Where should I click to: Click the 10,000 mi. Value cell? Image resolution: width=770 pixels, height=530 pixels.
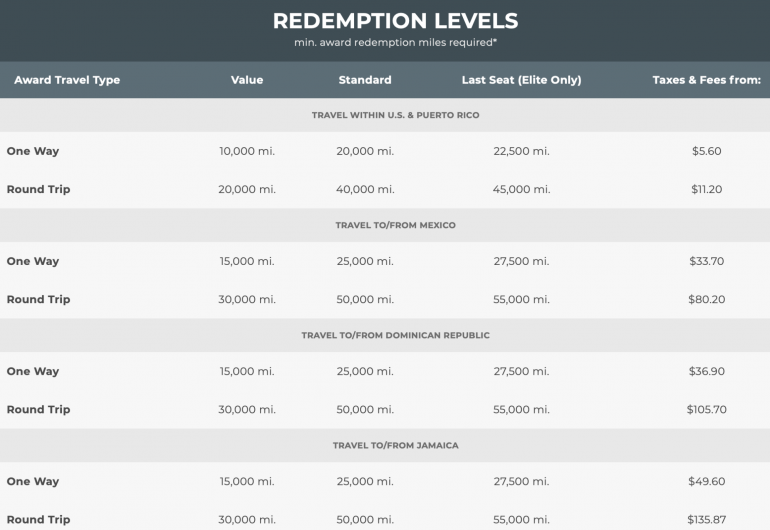tap(246, 151)
